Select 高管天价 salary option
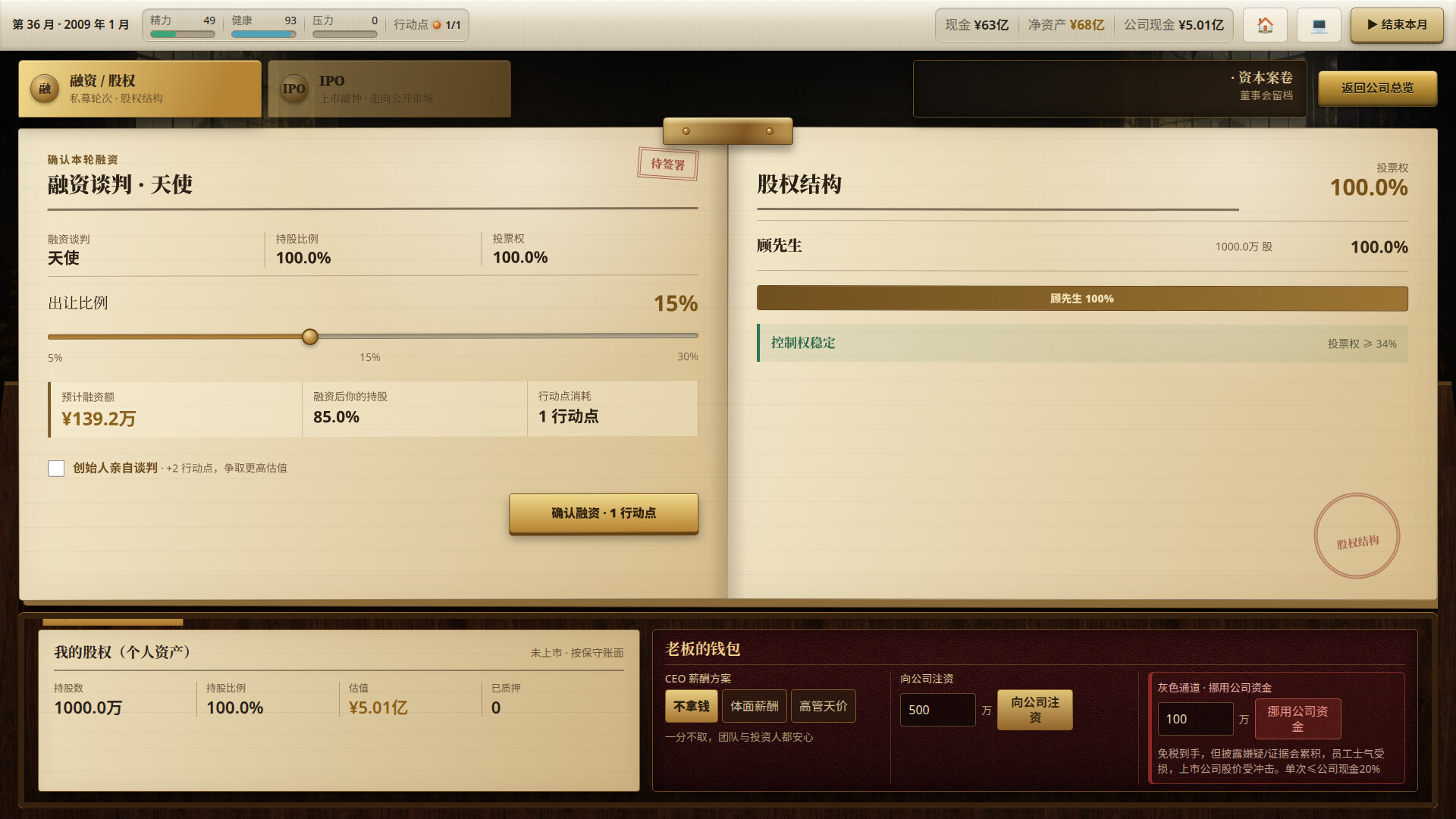Screen dimensions: 1456x819 point(823,706)
